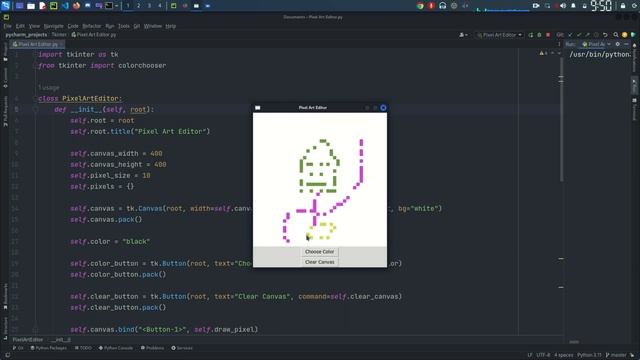Click the PixelArtEditor class breadcrumb at the bottom

27,340
